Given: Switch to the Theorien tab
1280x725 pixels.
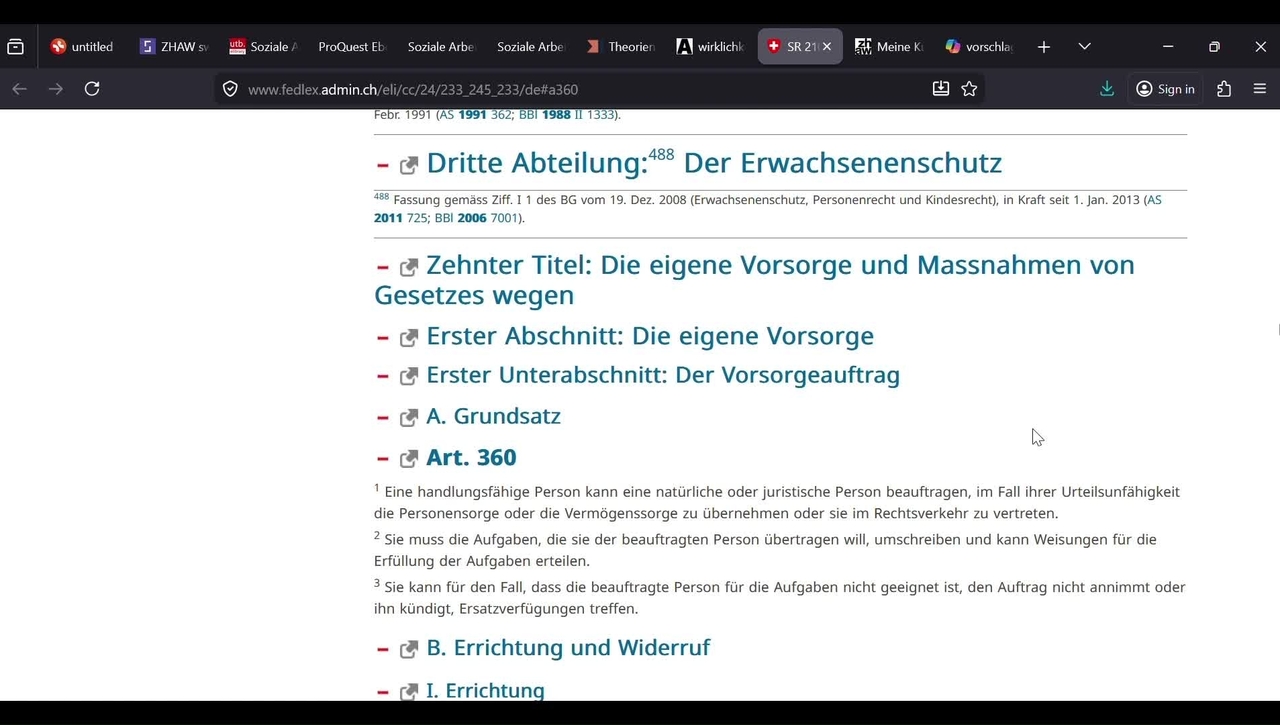Looking at the screenshot, I should click(x=621, y=47).
